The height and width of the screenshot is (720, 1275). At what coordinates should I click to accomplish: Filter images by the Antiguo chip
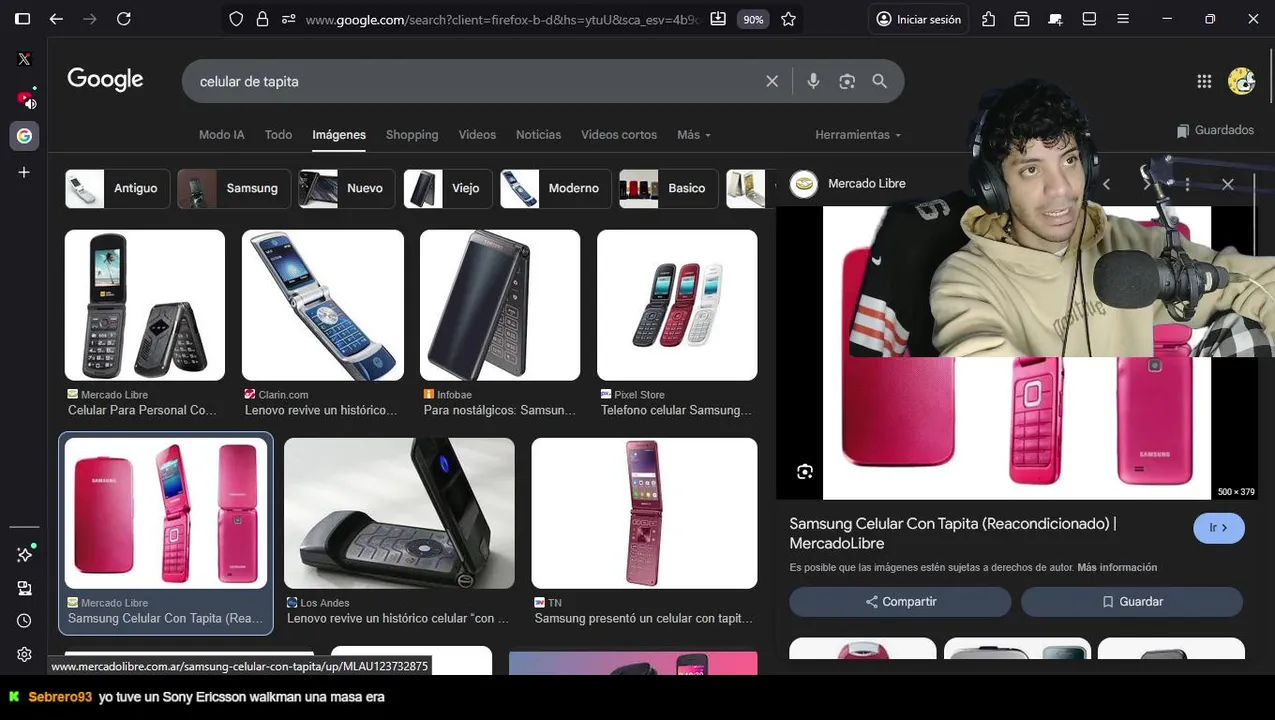(x=117, y=188)
